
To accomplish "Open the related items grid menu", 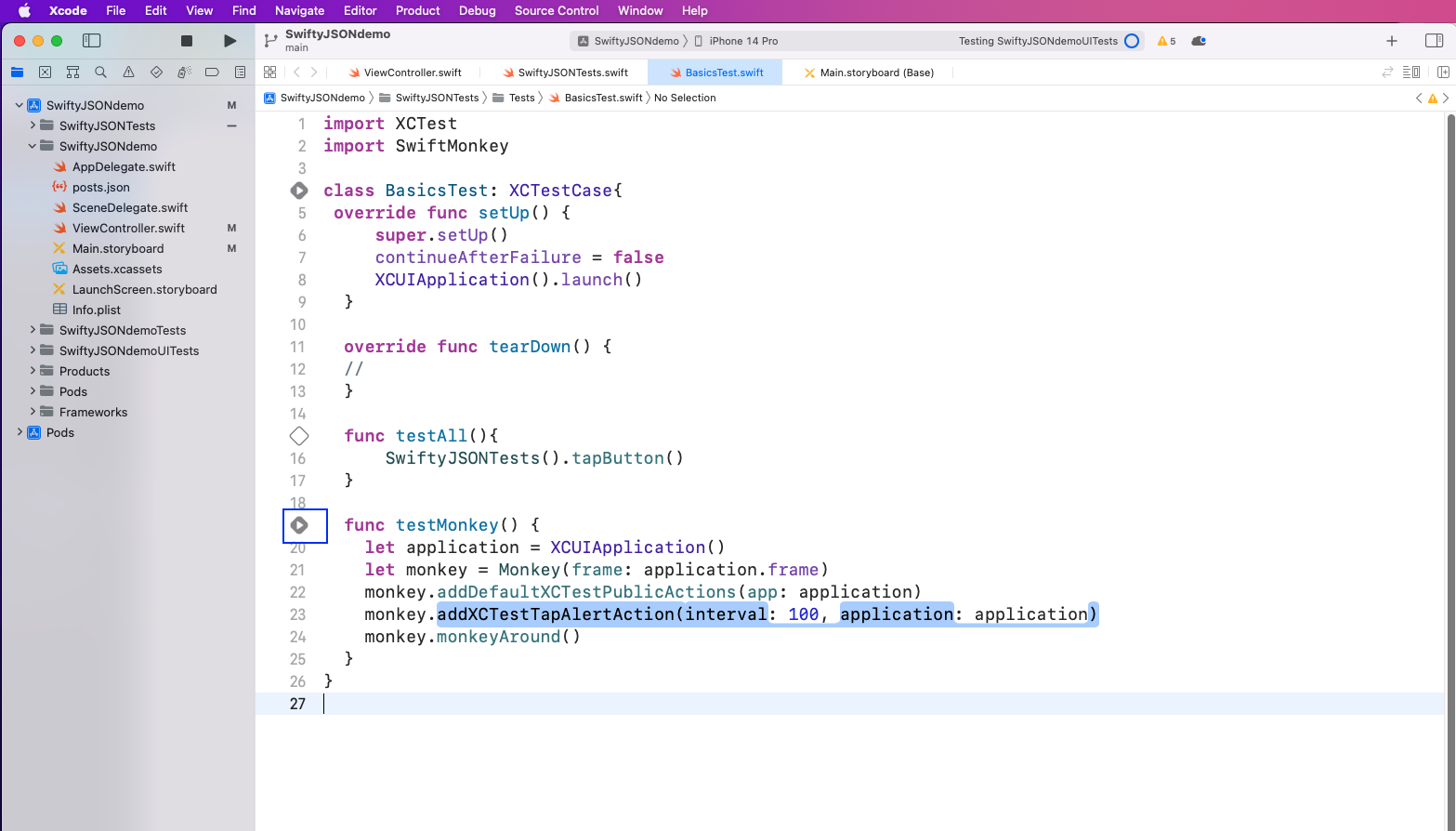I will 270,72.
